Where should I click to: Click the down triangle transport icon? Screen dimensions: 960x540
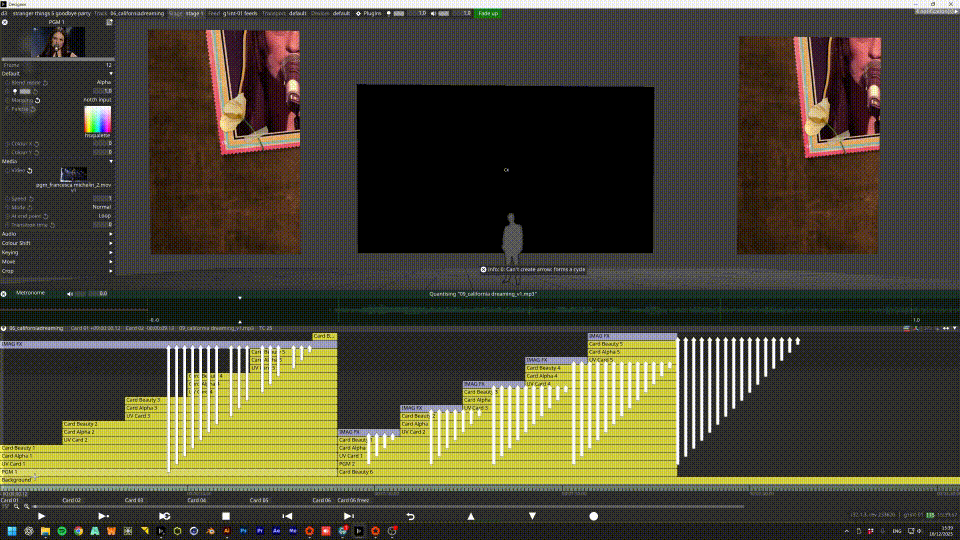point(532,516)
